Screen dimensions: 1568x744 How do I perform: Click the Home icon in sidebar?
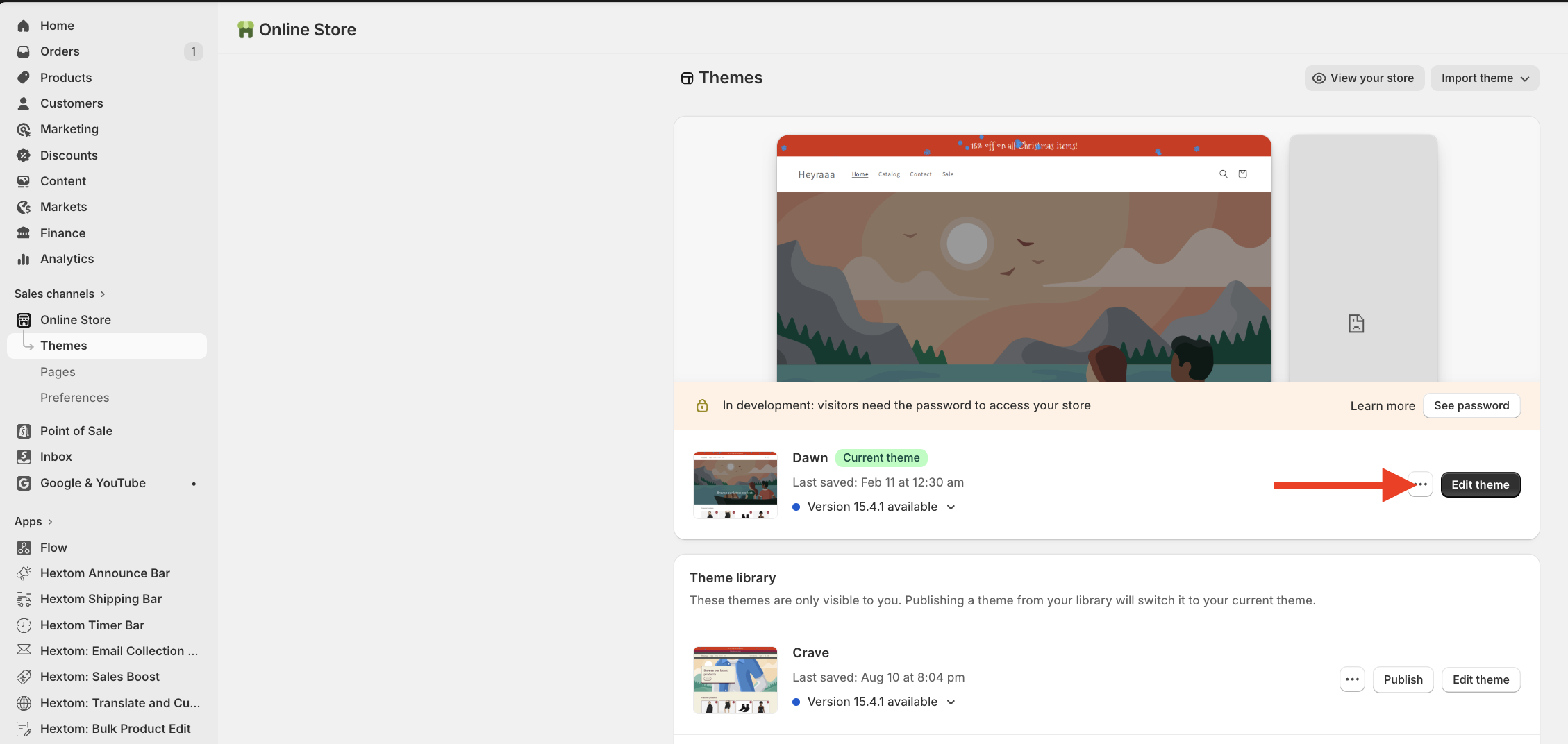tap(24, 26)
